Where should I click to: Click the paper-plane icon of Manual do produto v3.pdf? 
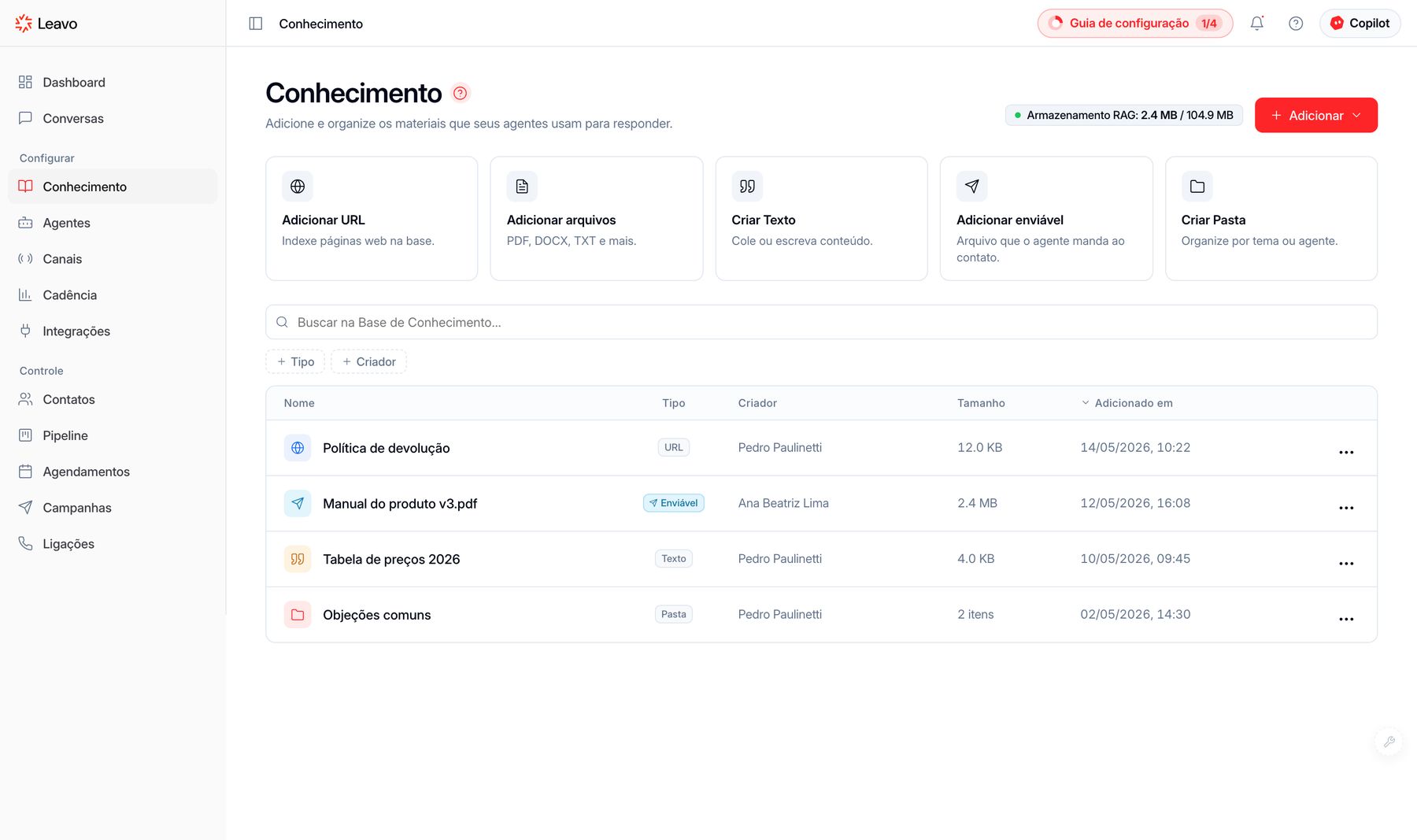pos(298,504)
